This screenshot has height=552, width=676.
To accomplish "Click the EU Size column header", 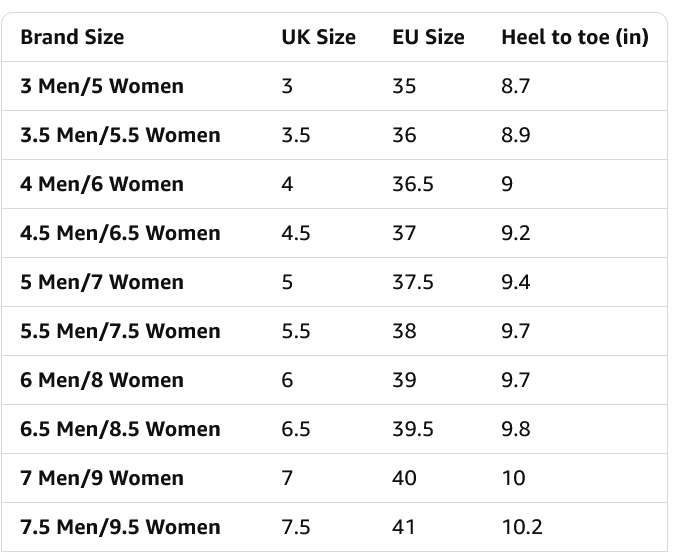I will tap(428, 37).
